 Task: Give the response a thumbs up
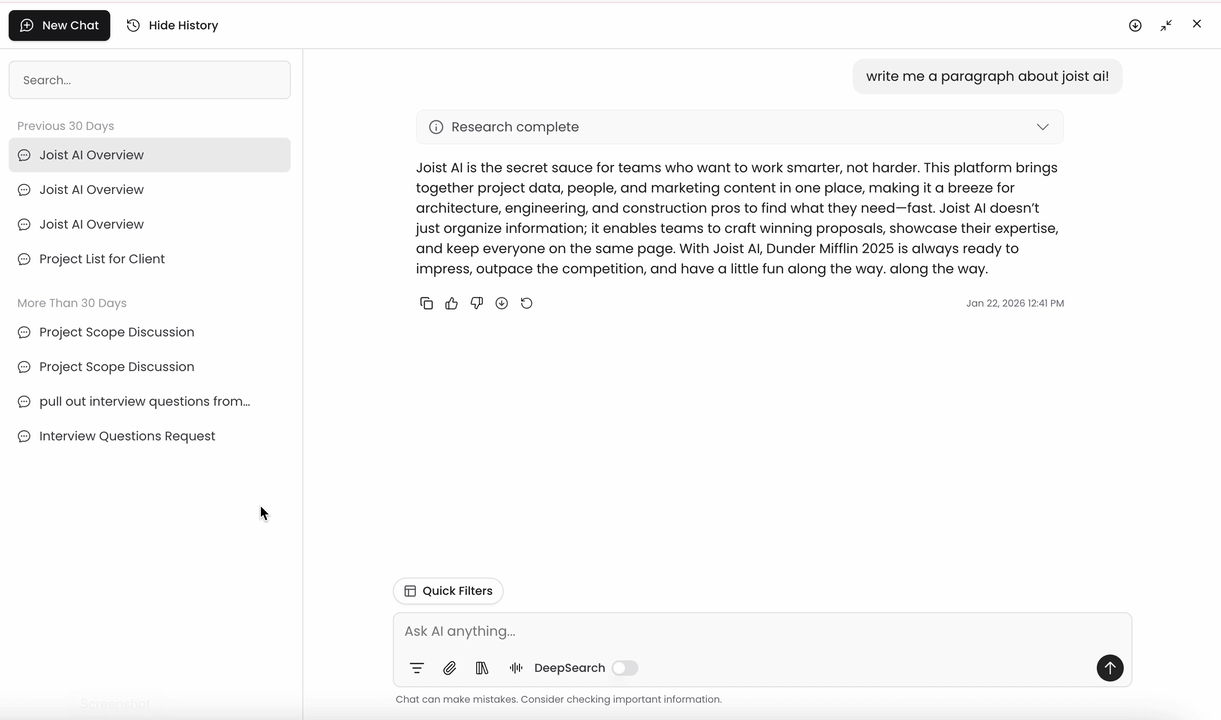click(x=451, y=303)
